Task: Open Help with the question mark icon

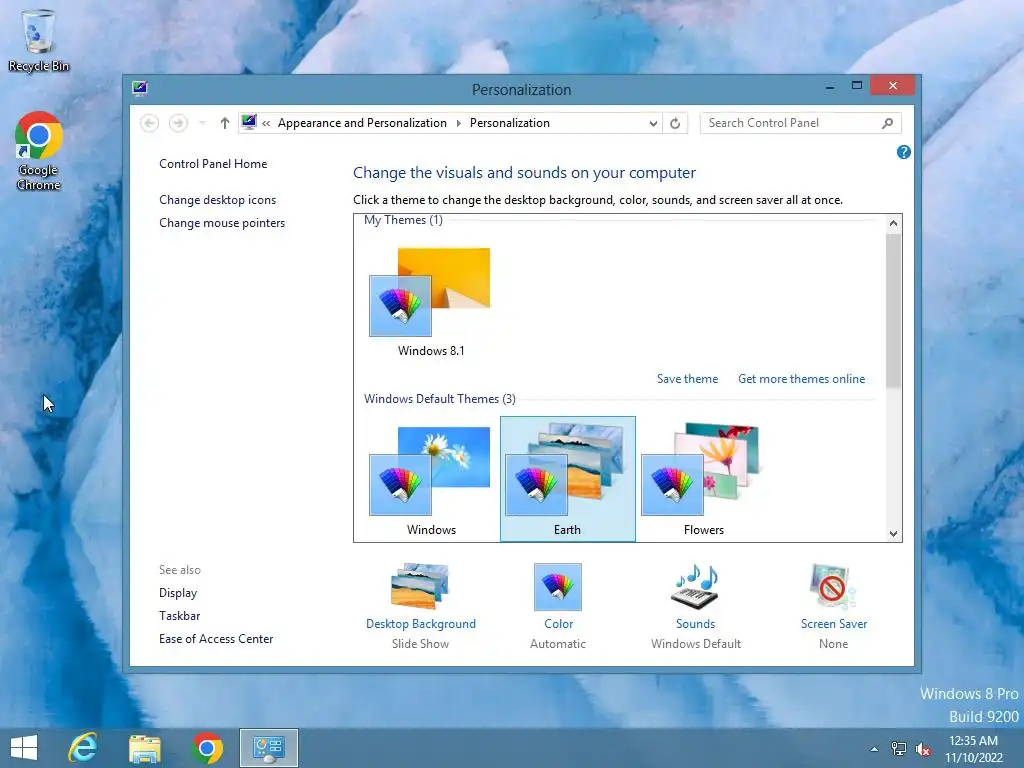Action: point(904,152)
